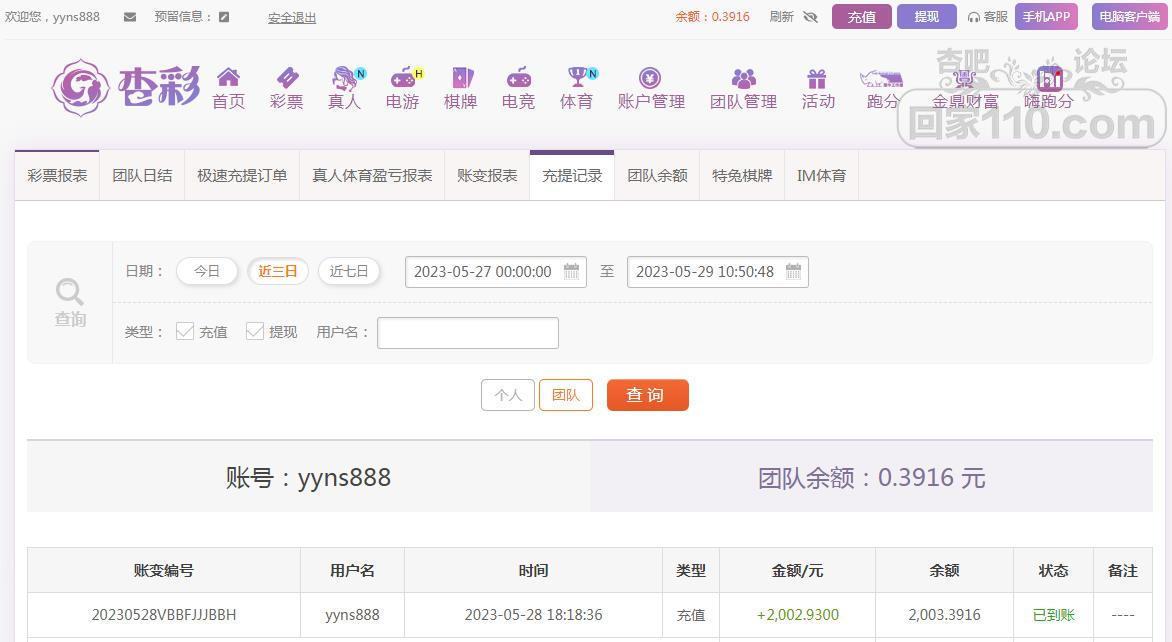Toggle the 充值 type checkbox
Image resolution: width=1172 pixels, height=642 pixels.
coord(185,331)
